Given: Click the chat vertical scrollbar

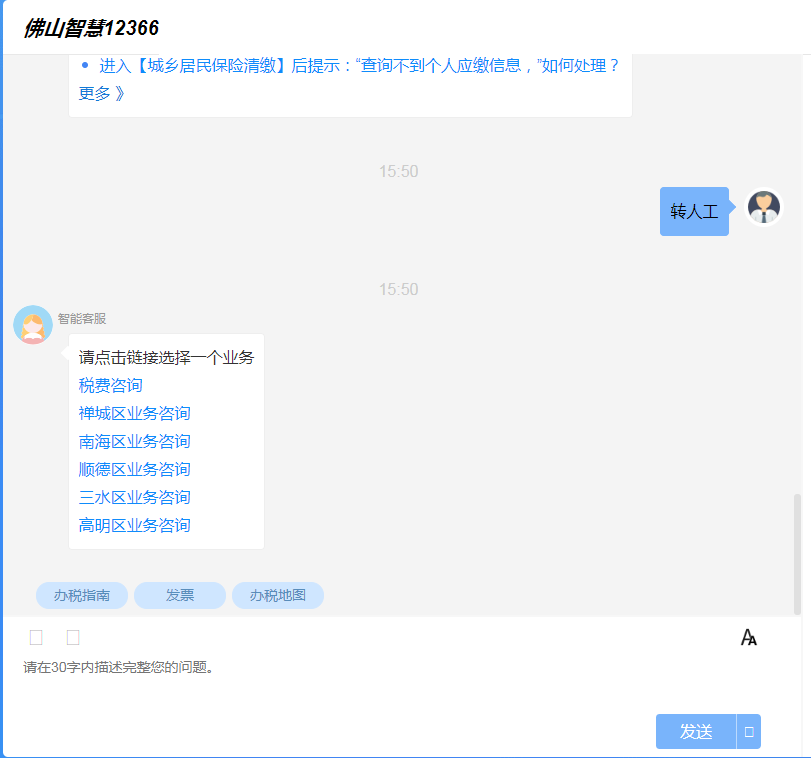Looking at the screenshot, I should click(x=797, y=554).
